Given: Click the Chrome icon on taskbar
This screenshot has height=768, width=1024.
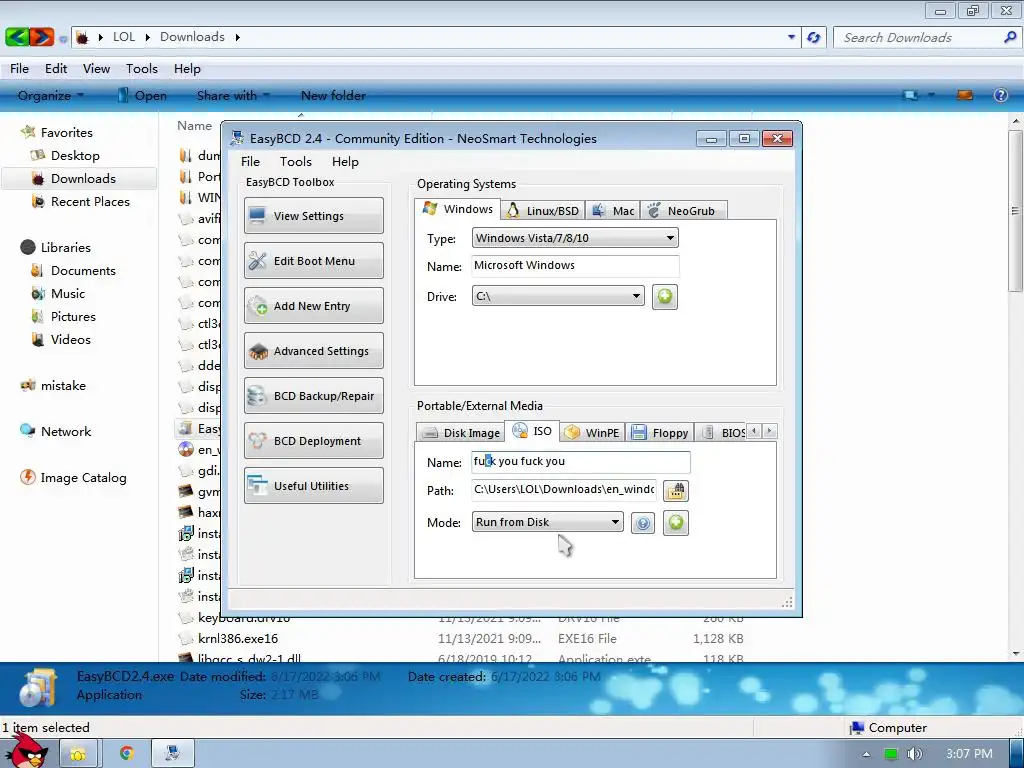Looking at the screenshot, I should coord(127,753).
